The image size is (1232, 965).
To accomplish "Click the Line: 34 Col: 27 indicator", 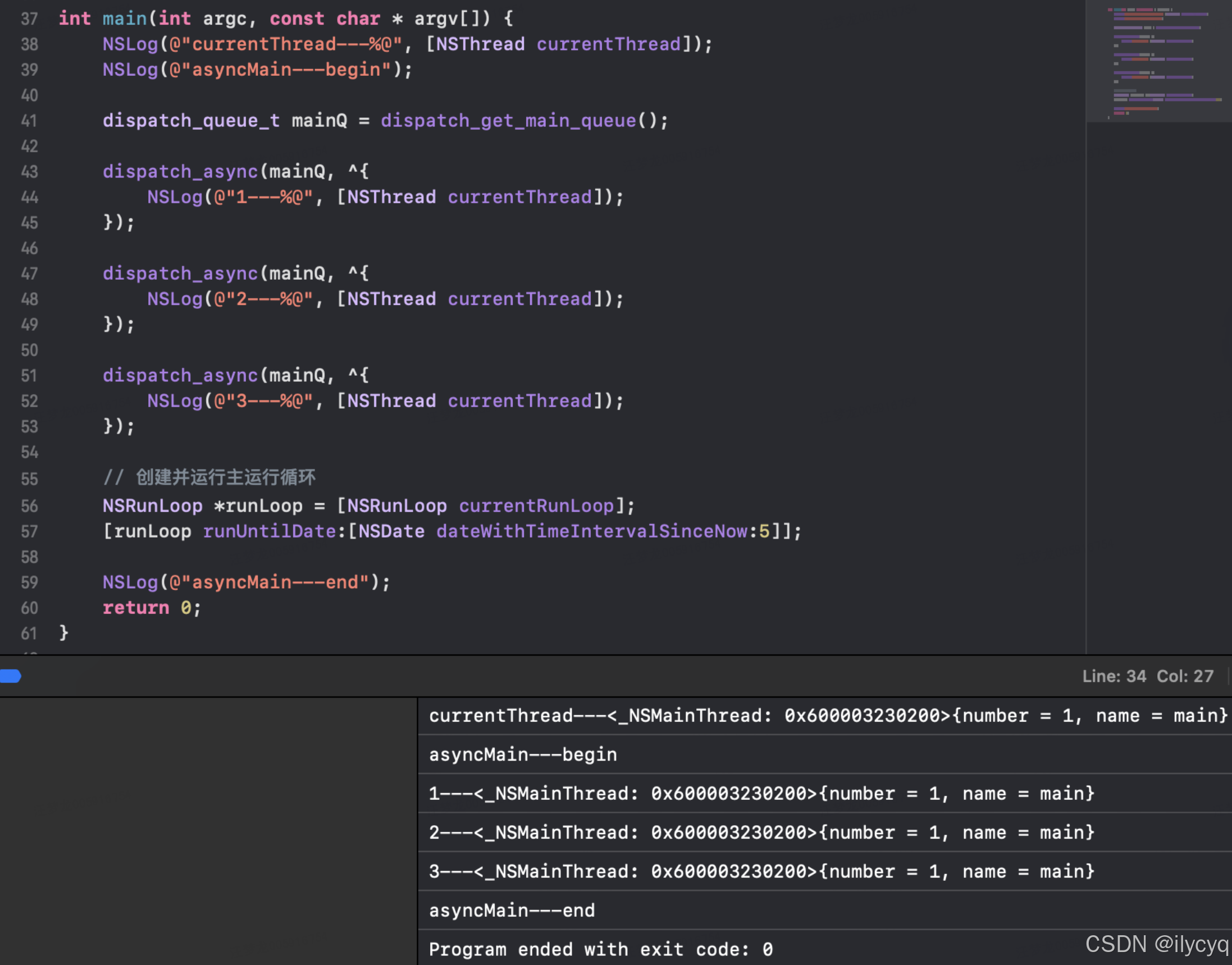I will [x=1148, y=676].
